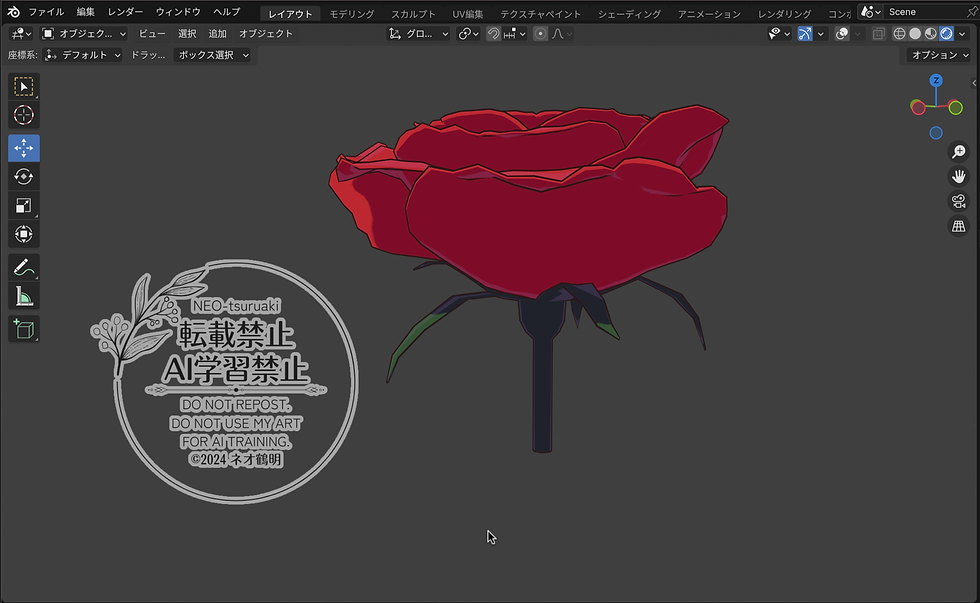980x603 pixels.
Task: Switch to wireframe viewport shading
Action: point(899,34)
